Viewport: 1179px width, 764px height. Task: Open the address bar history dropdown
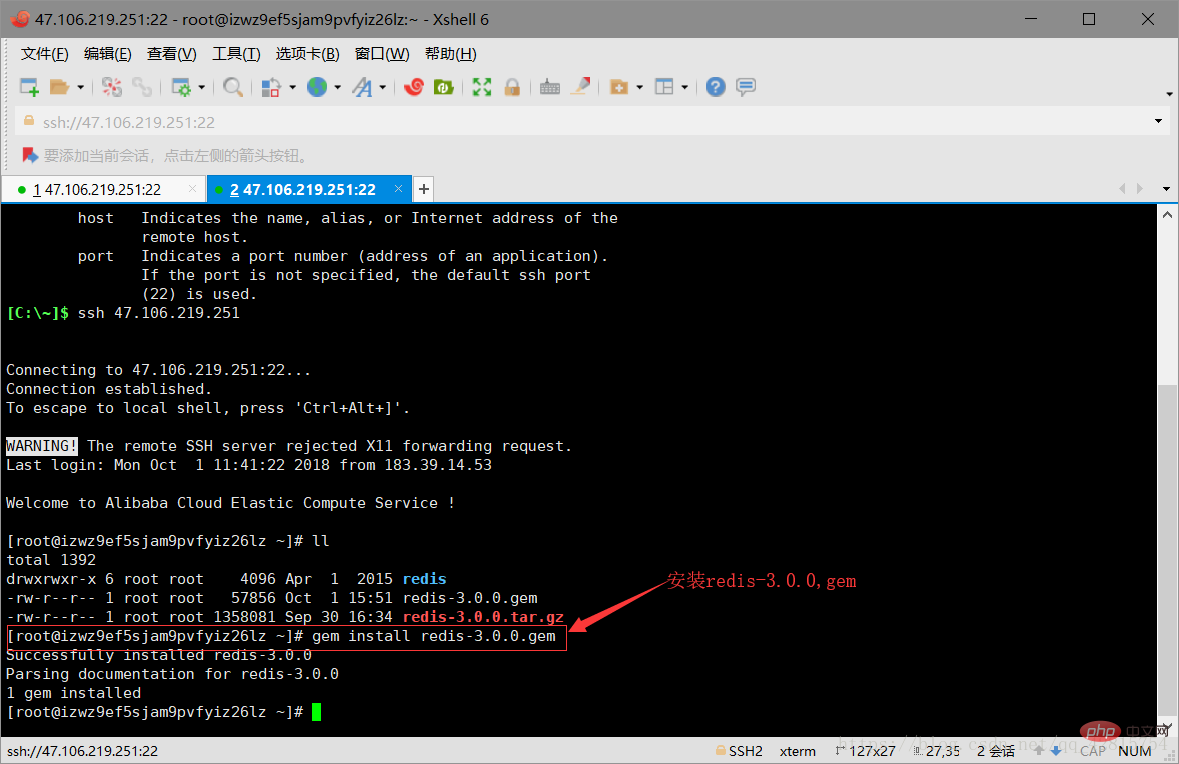click(1158, 121)
